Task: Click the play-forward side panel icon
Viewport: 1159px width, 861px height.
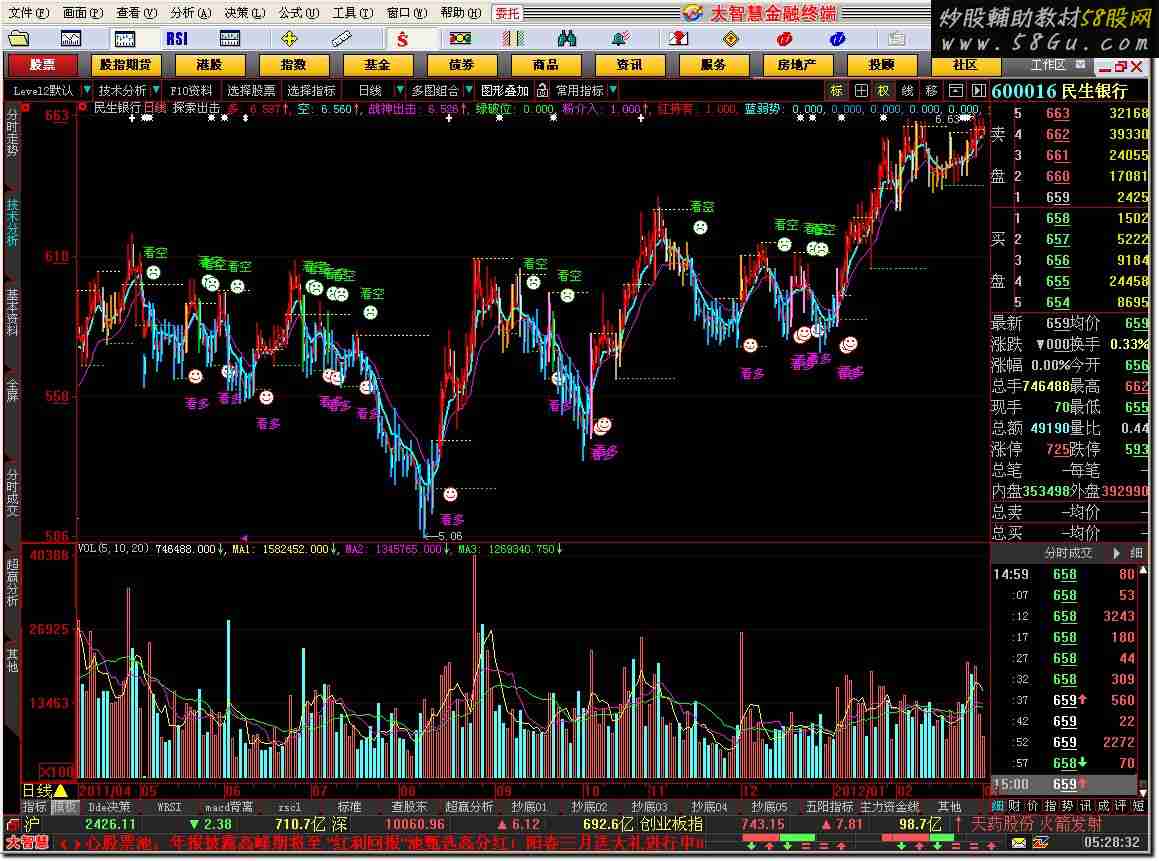Action: (979, 91)
